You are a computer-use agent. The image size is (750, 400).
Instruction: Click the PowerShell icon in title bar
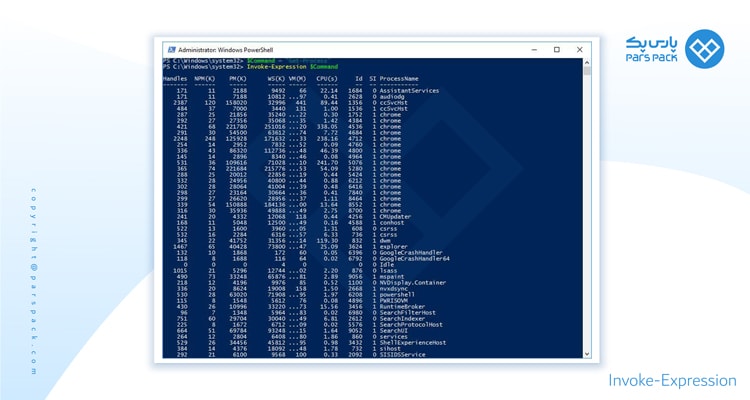(171, 49)
